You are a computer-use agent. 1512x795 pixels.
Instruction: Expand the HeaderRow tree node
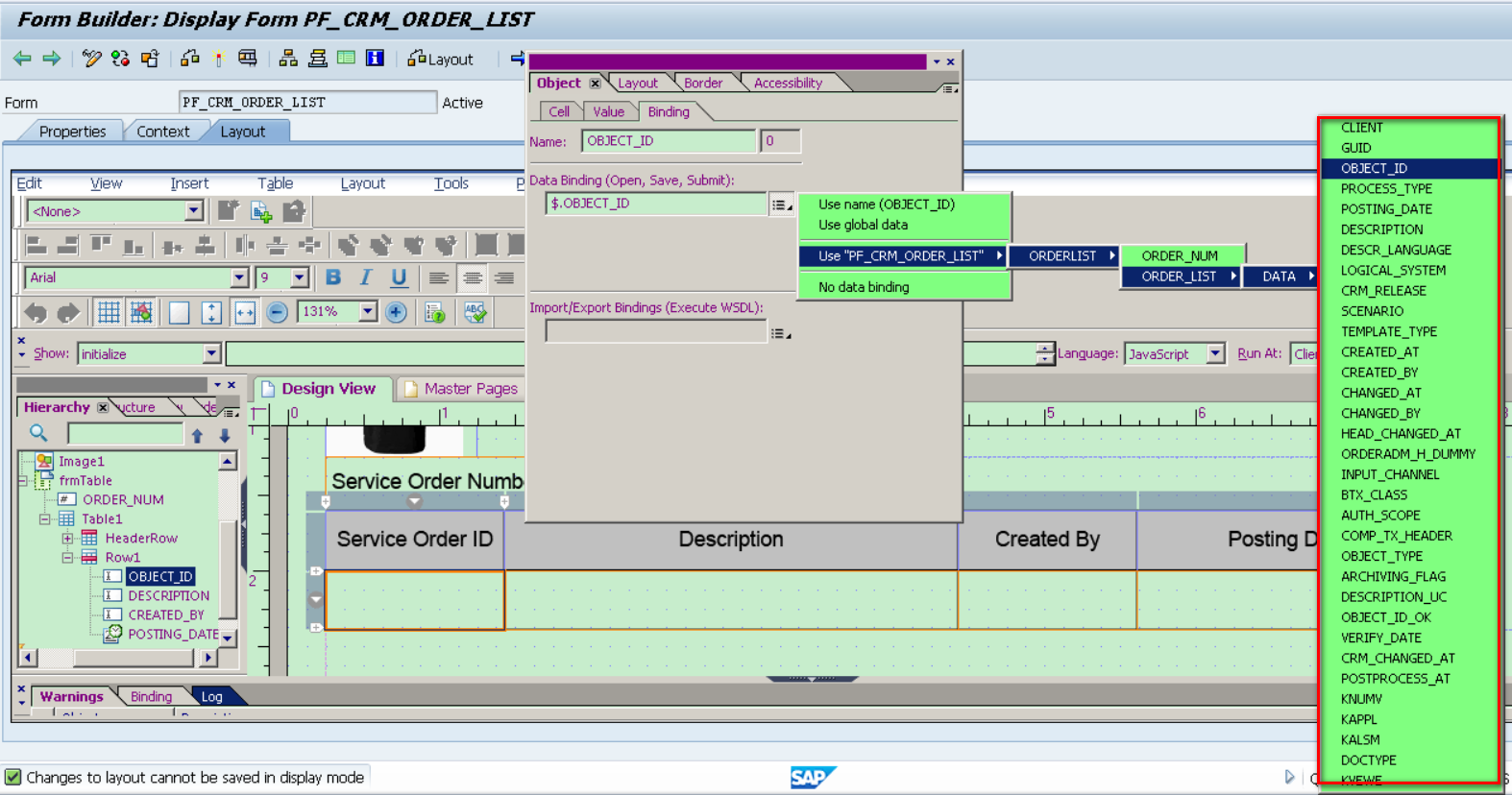click(67, 539)
